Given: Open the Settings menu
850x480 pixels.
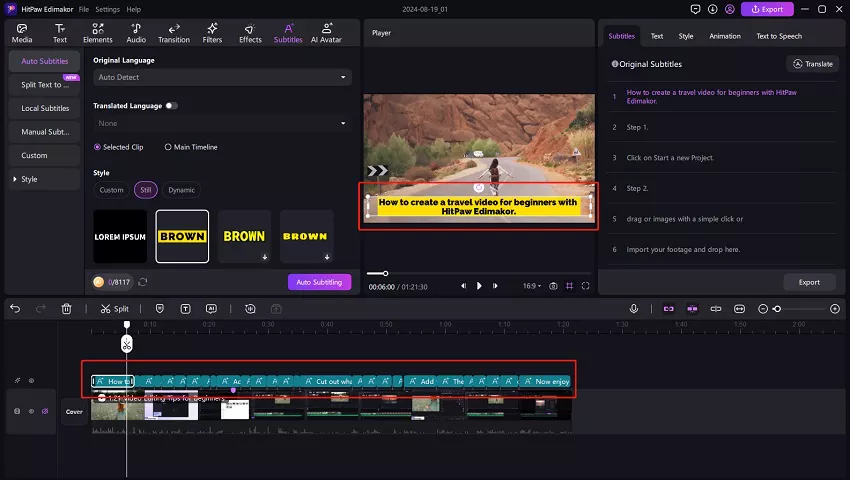Looking at the screenshot, I should click(x=107, y=9).
